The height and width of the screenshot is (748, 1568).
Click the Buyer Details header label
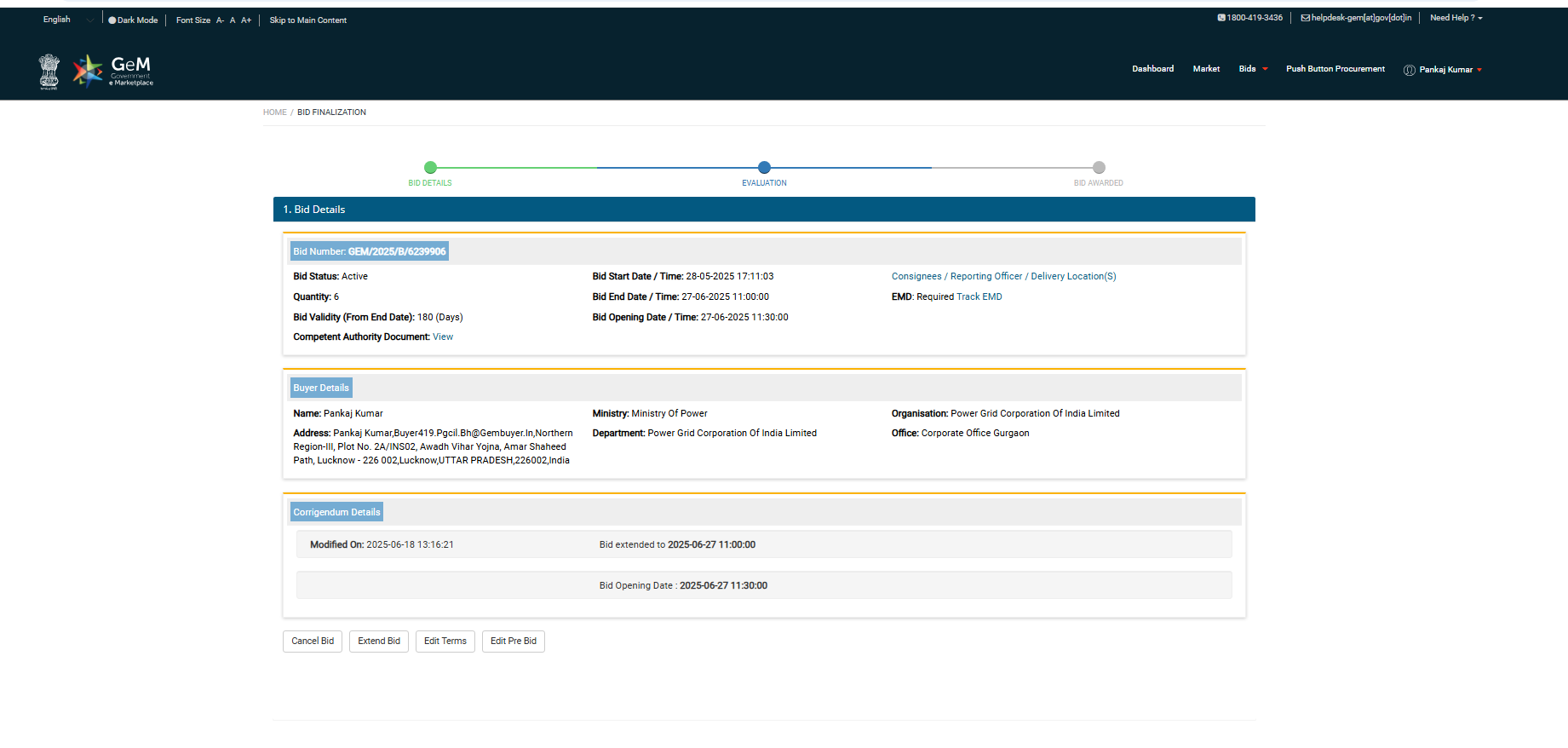pyautogui.click(x=321, y=388)
